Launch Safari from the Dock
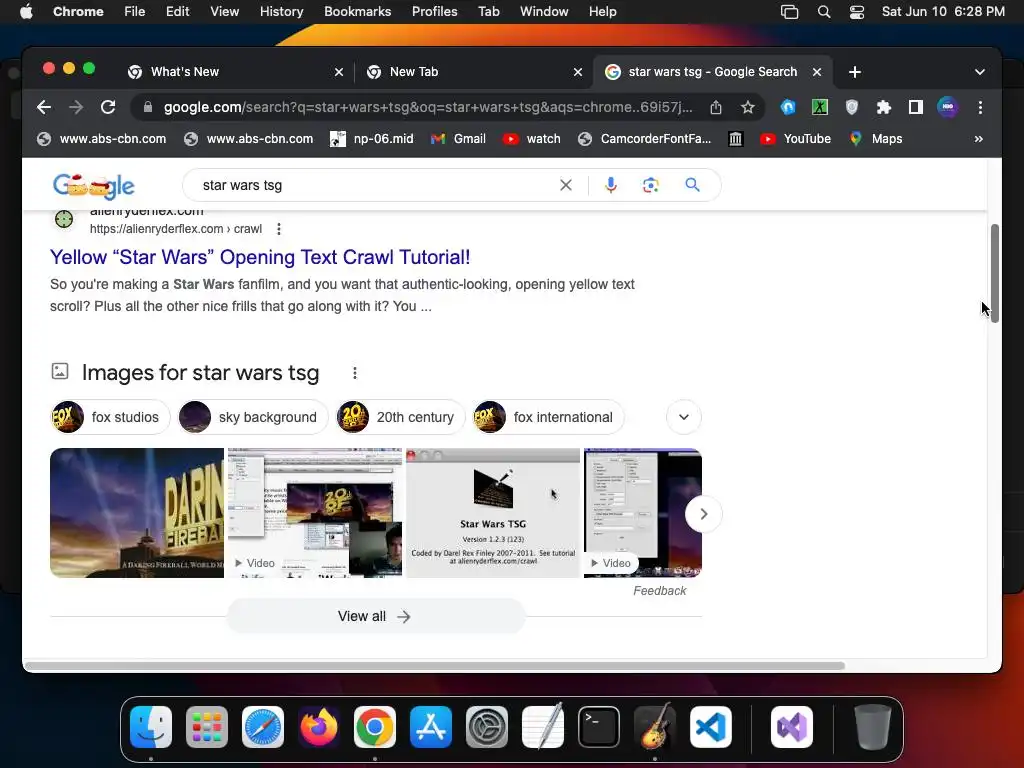This screenshot has height=768, width=1024. pyautogui.click(x=263, y=727)
